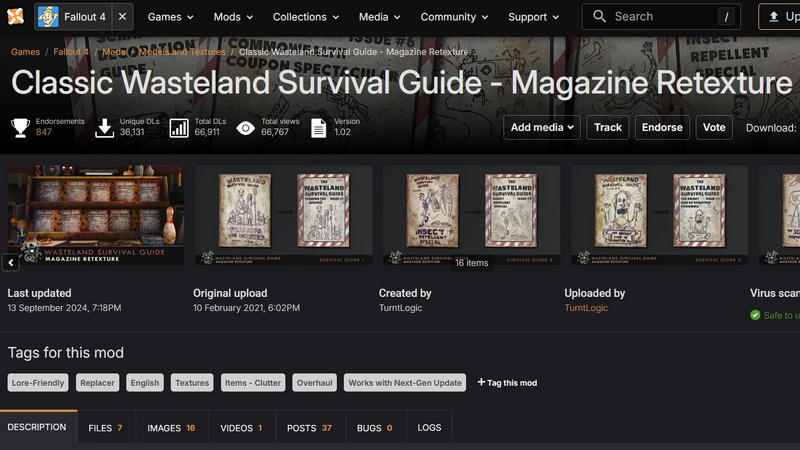800x450 pixels.
Task: Switch to the Images tab
Action: pyautogui.click(x=171, y=428)
